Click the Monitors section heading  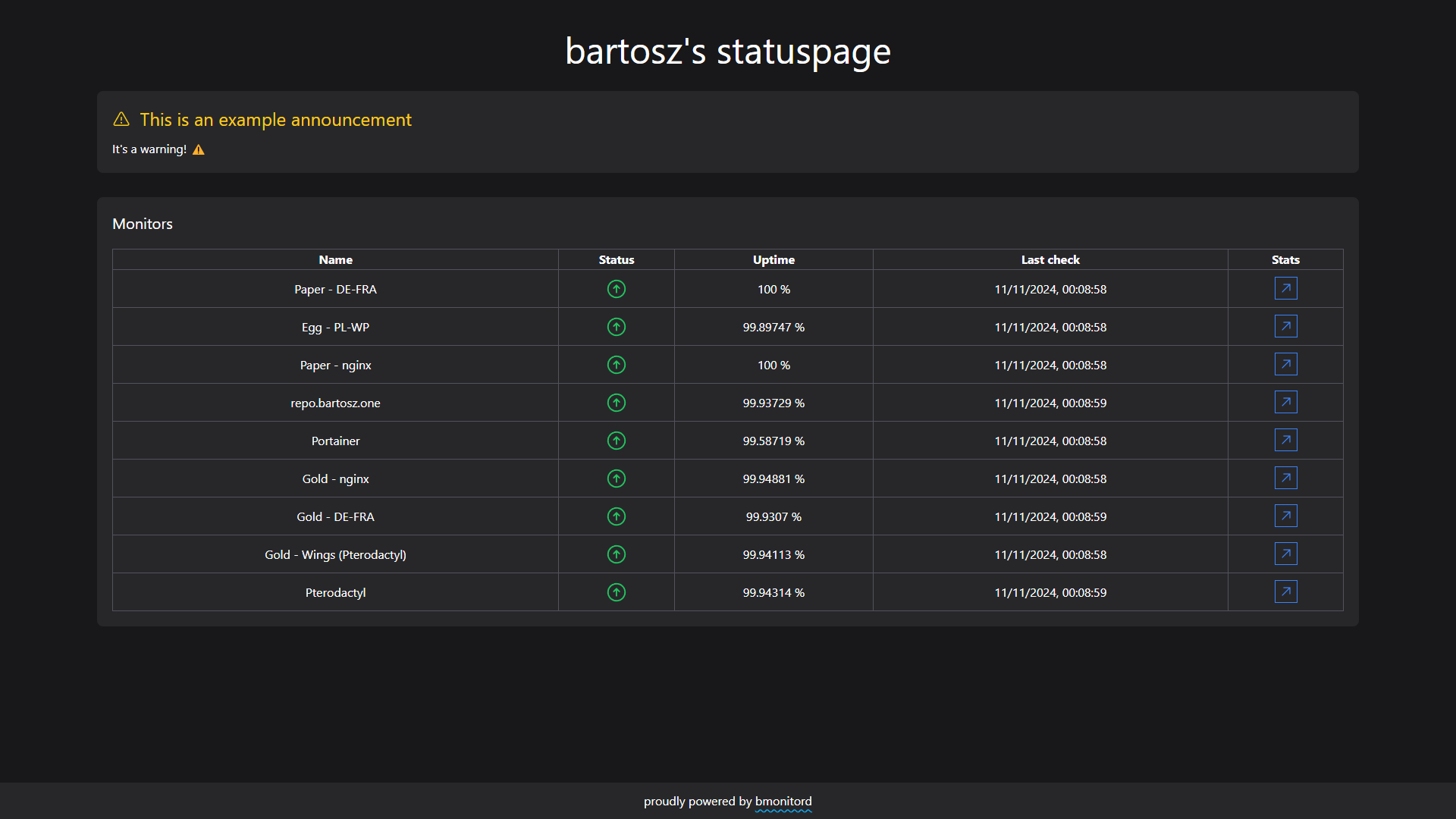click(142, 224)
